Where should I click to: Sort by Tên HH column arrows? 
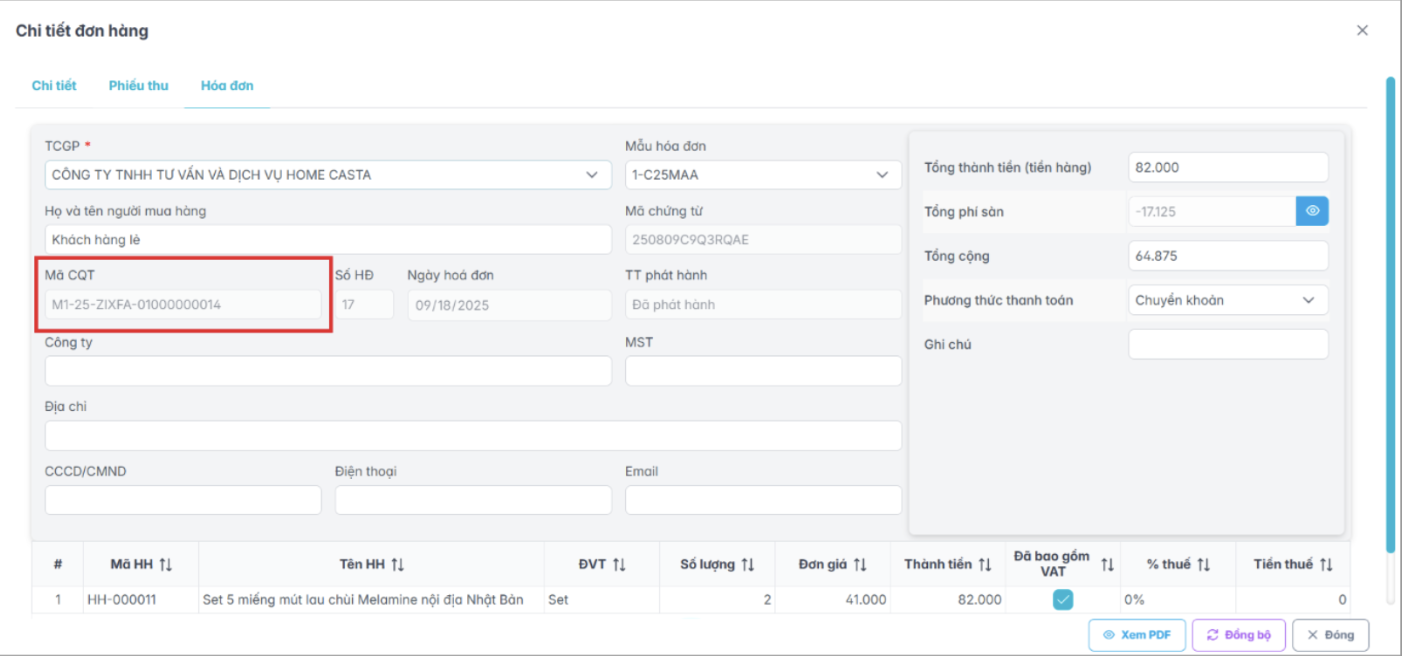tap(398, 565)
